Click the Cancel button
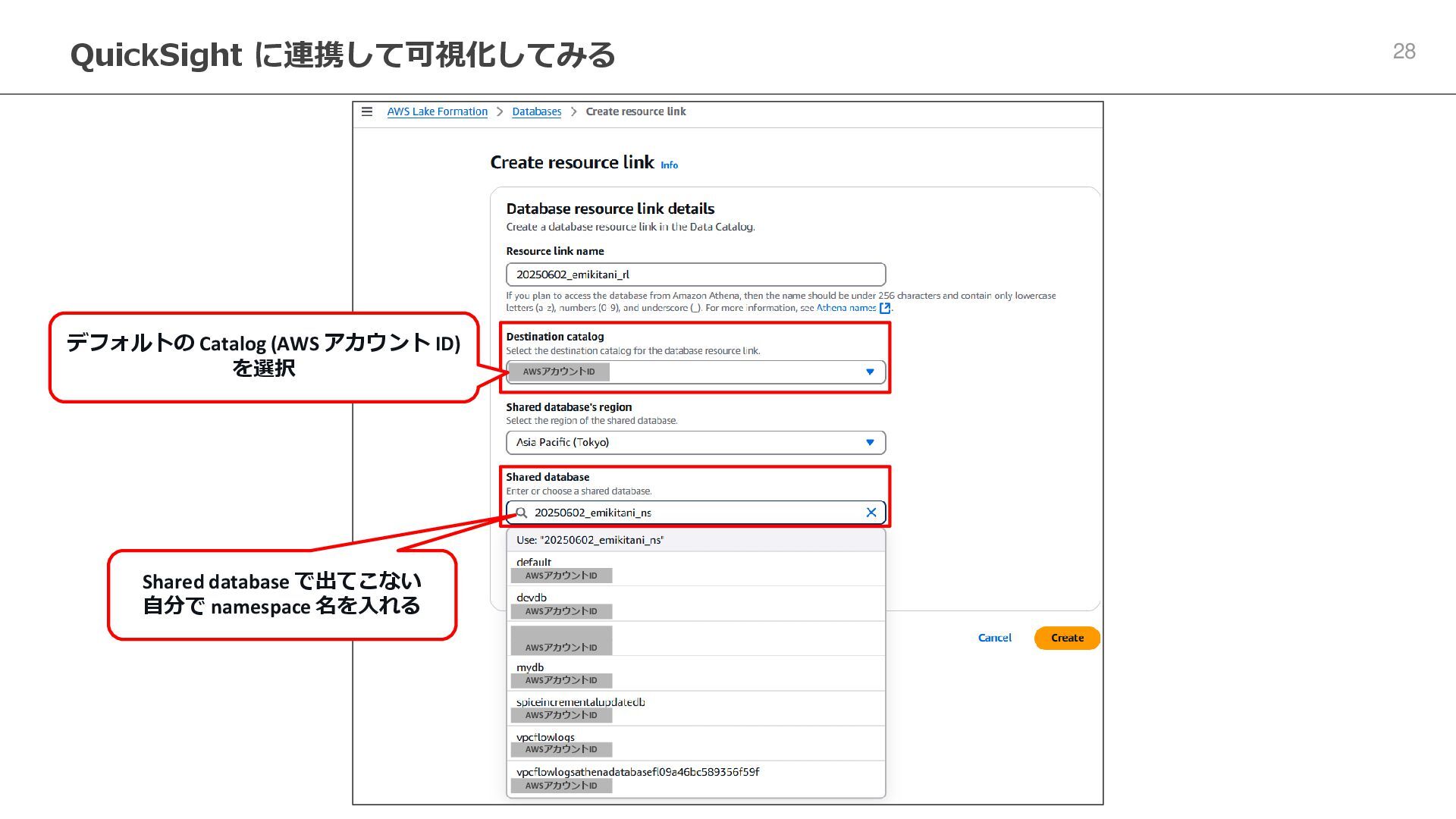 click(994, 638)
